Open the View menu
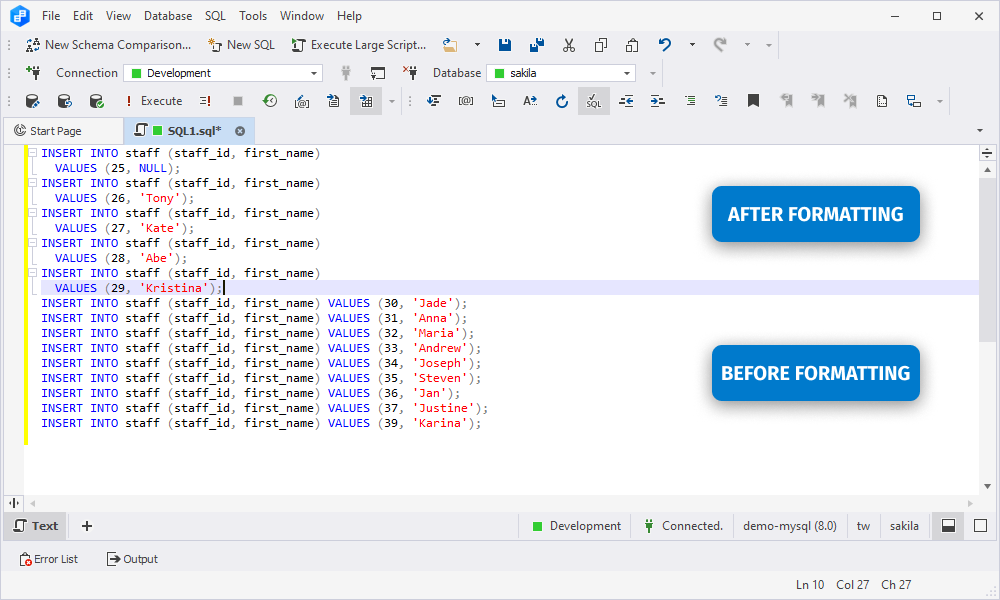Viewport: 1000px width, 600px height. point(119,16)
